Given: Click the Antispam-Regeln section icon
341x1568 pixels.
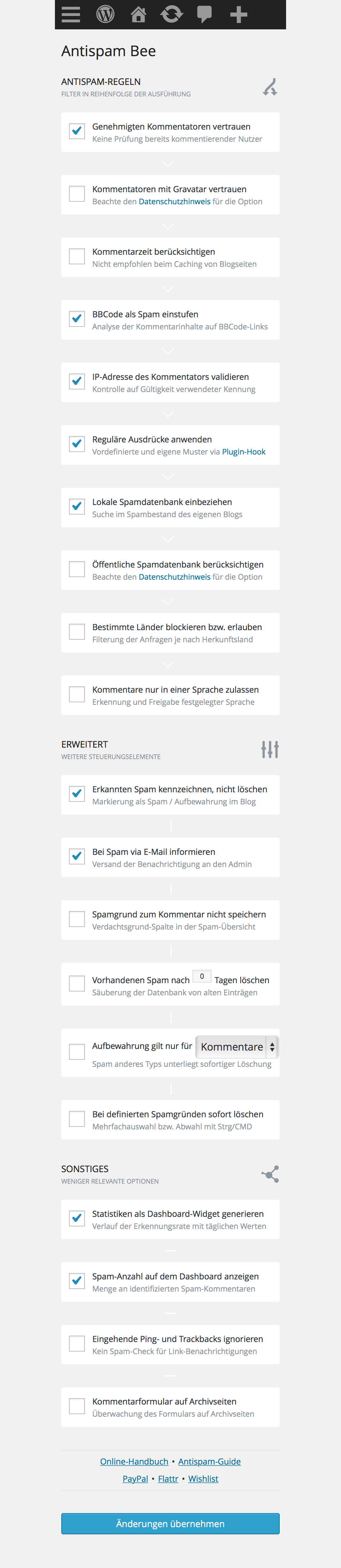Looking at the screenshot, I should coord(270,88).
